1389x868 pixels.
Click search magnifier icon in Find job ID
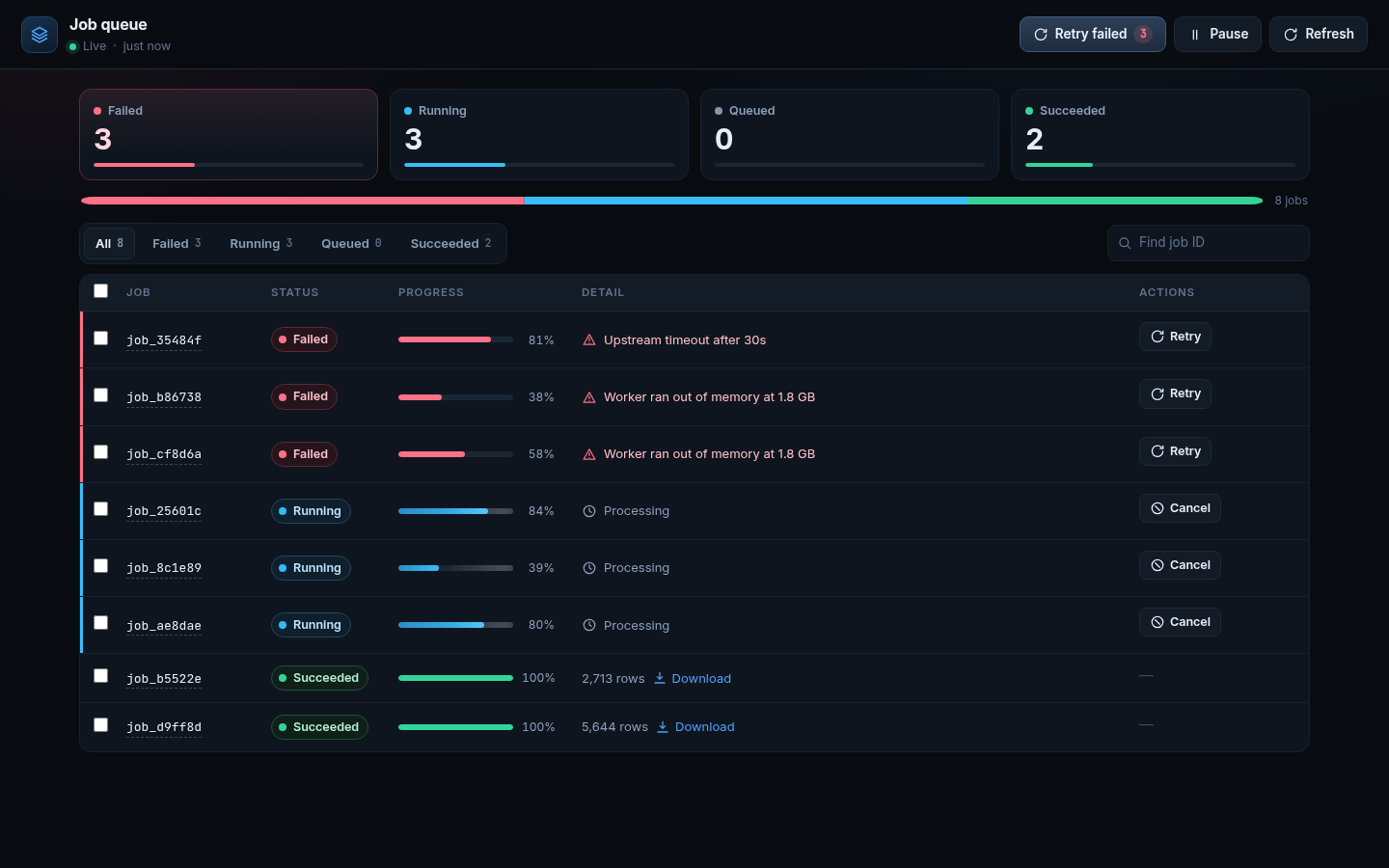1125,243
